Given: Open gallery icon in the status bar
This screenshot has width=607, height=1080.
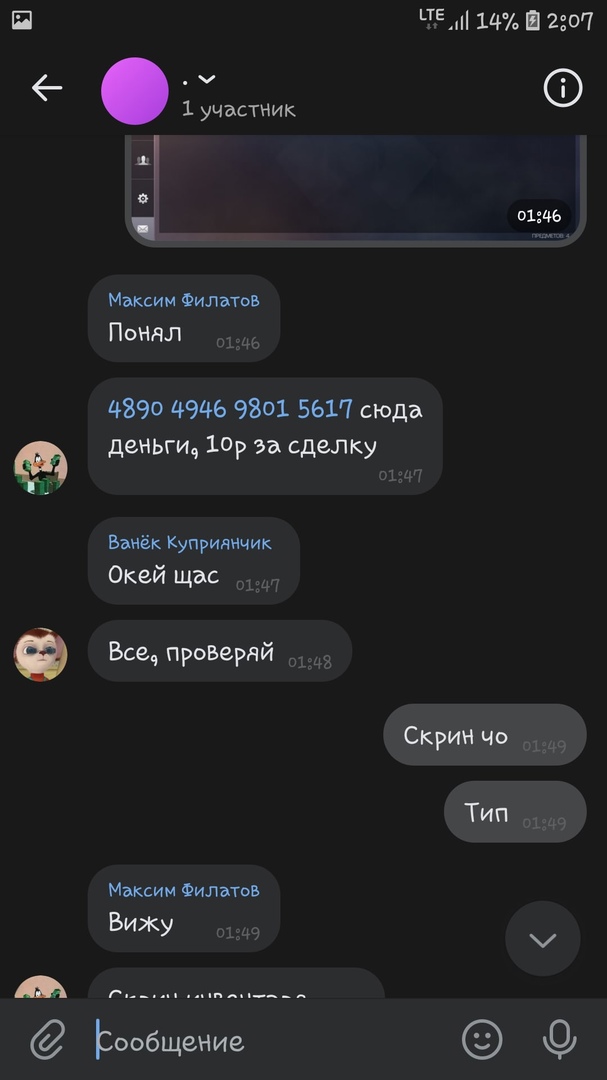Looking at the screenshot, I should [x=22, y=20].
